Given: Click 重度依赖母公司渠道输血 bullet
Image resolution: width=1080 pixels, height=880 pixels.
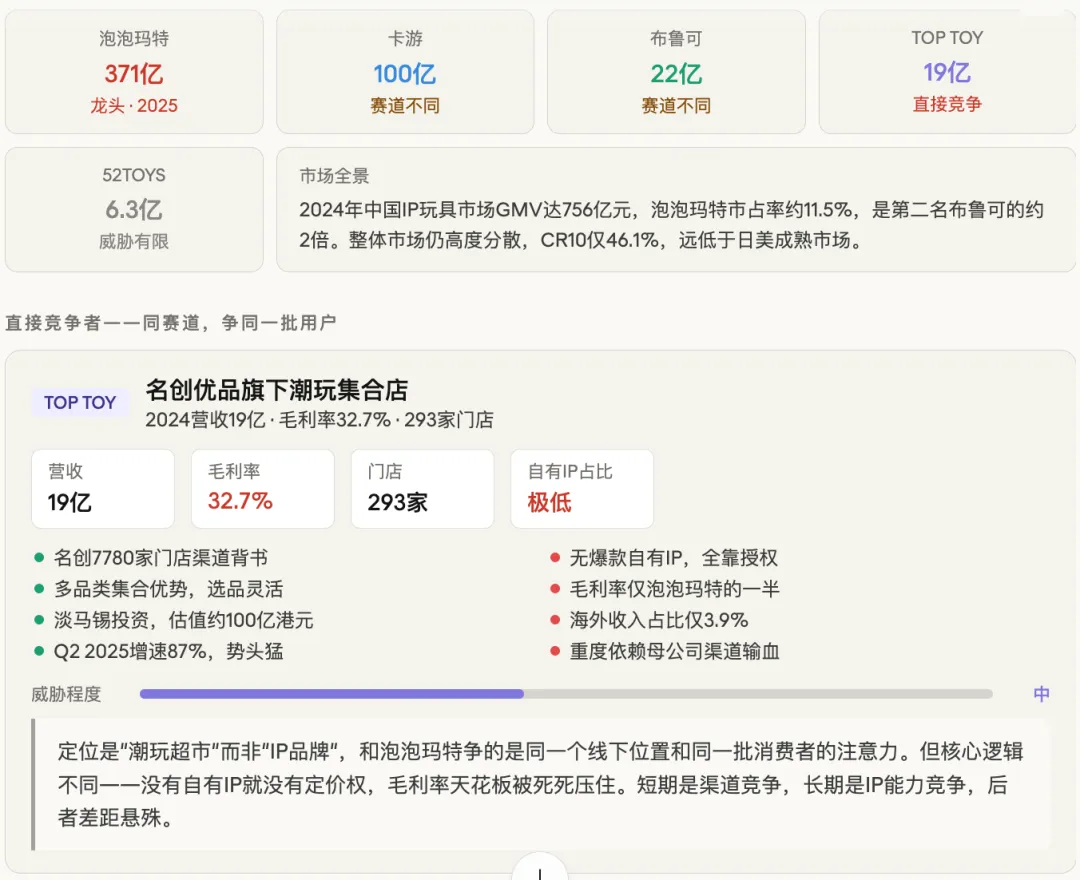Looking at the screenshot, I should point(665,651).
